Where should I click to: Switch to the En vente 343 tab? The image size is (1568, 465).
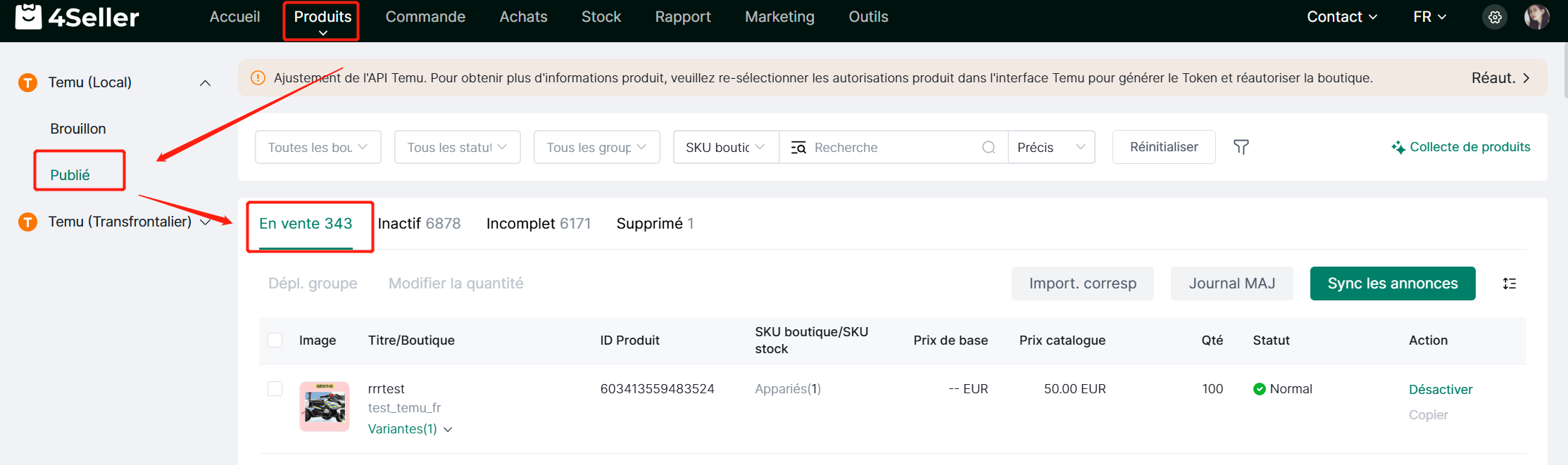pyautogui.click(x=306, y=224)
